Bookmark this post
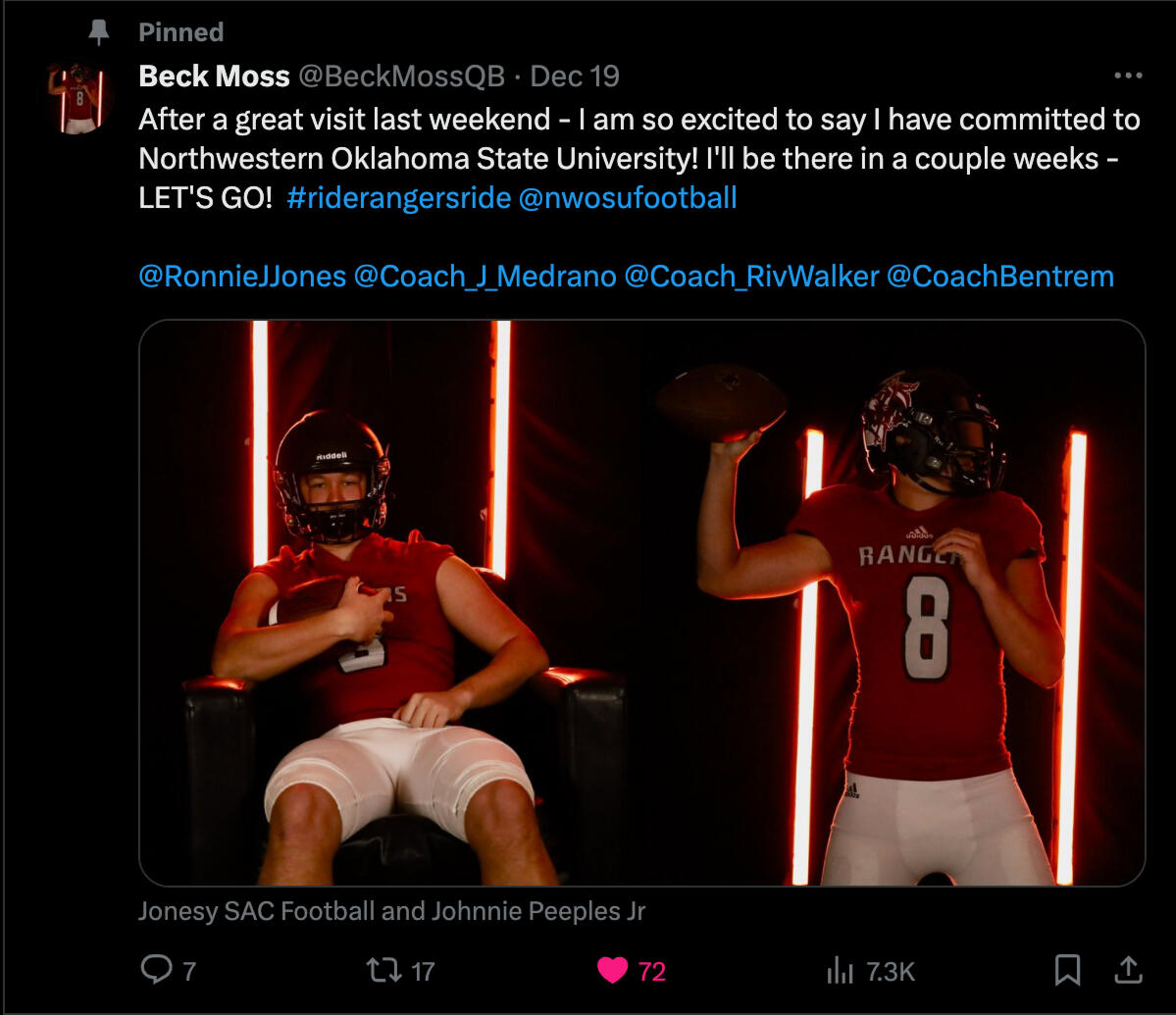Screen dimensions: 1176x1015 [1067, 970]
